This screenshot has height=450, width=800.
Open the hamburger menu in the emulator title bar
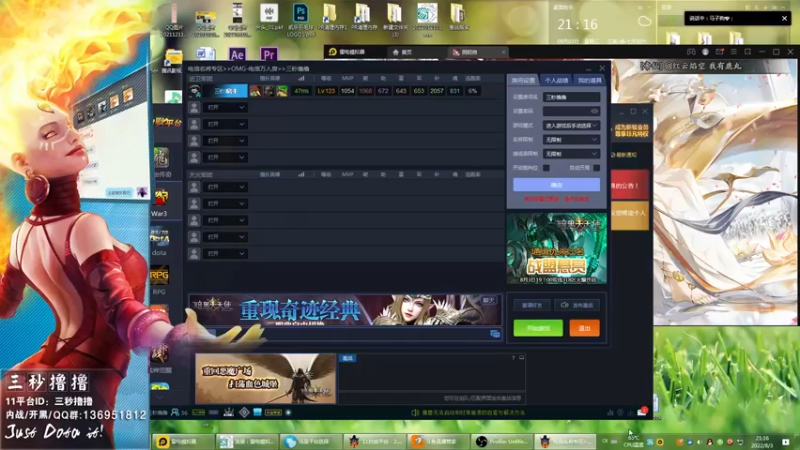[x=733, y=52]
